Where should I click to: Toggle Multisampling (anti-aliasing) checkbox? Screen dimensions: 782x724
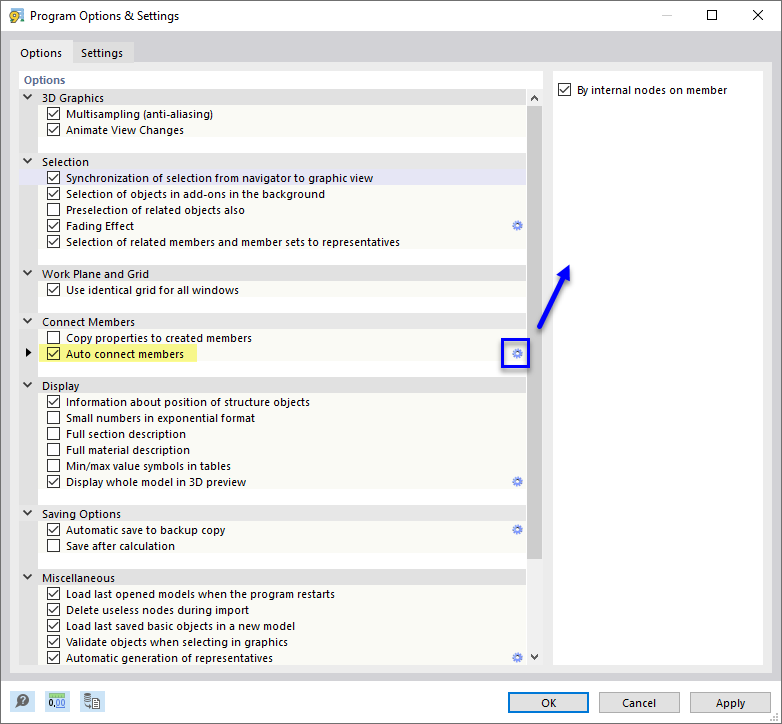(53, 114)
